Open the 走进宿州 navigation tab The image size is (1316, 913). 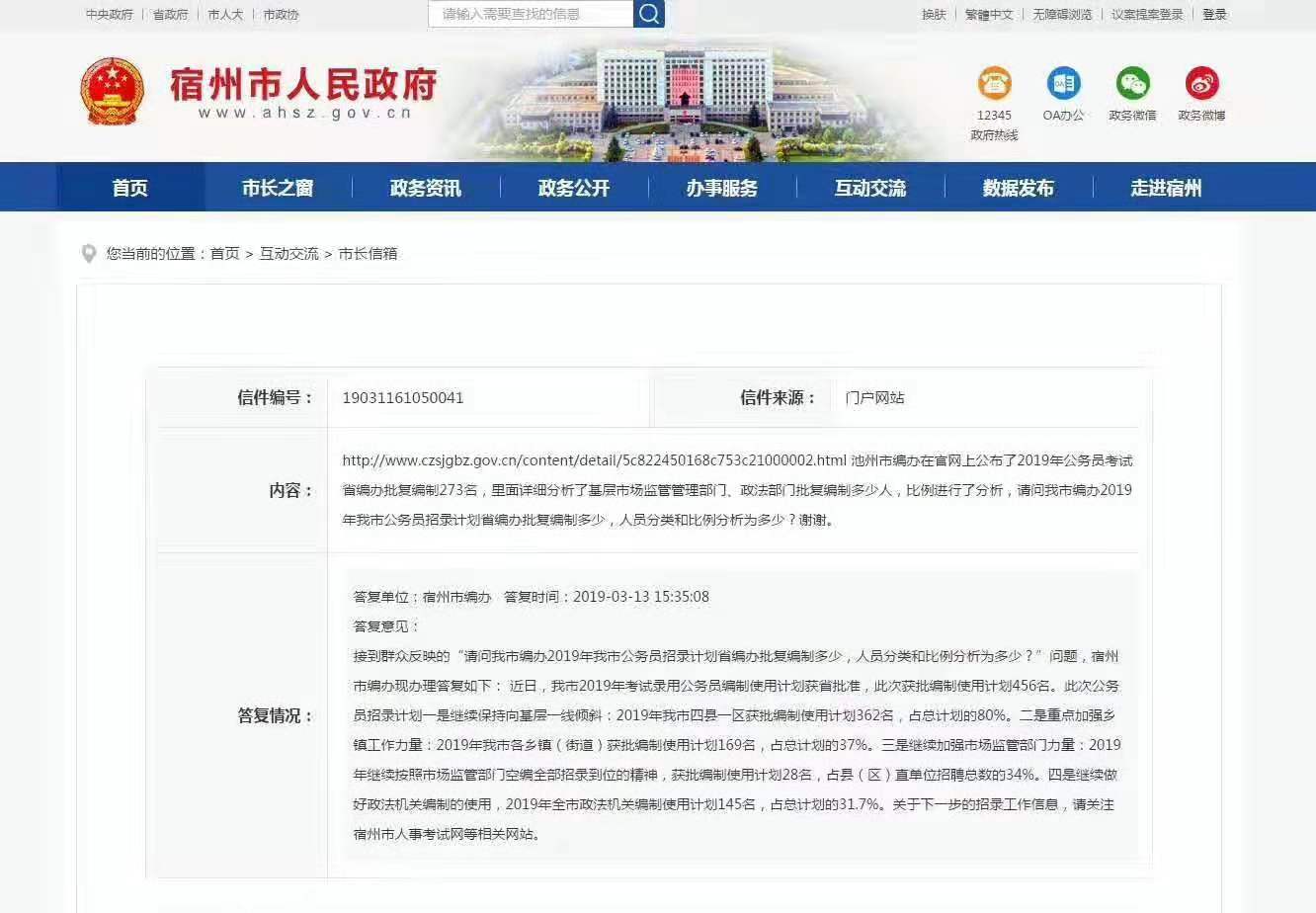(x=1167, y=188)
